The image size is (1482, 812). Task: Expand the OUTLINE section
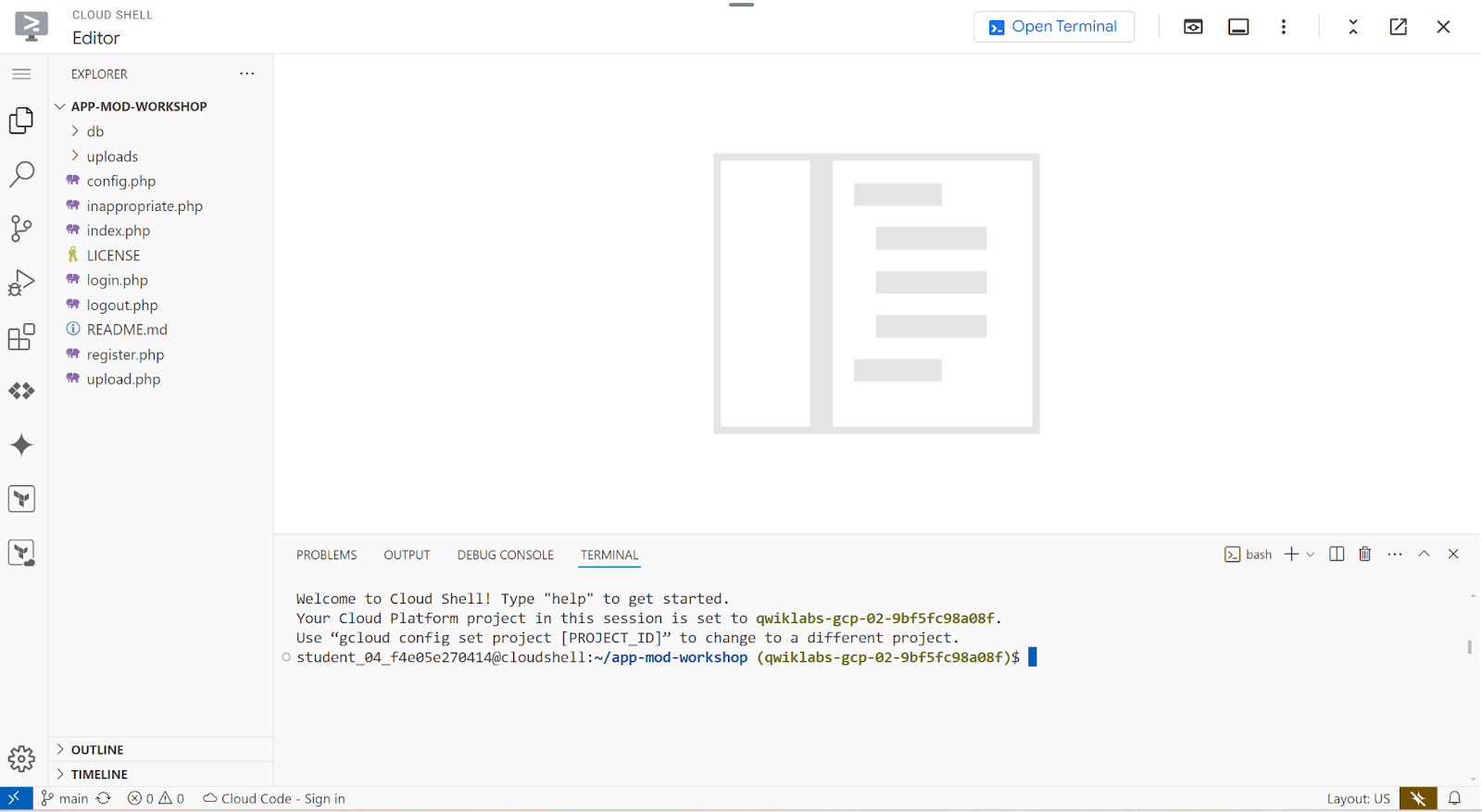(x=97, y=750)
